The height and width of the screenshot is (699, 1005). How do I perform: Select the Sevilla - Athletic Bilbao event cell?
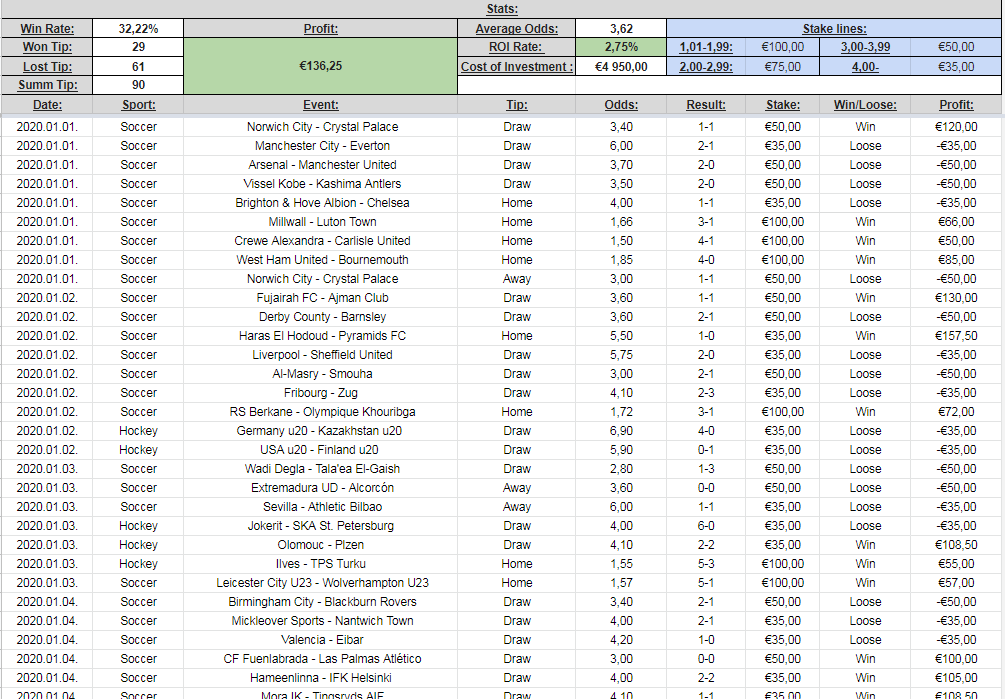coord(322,507)
